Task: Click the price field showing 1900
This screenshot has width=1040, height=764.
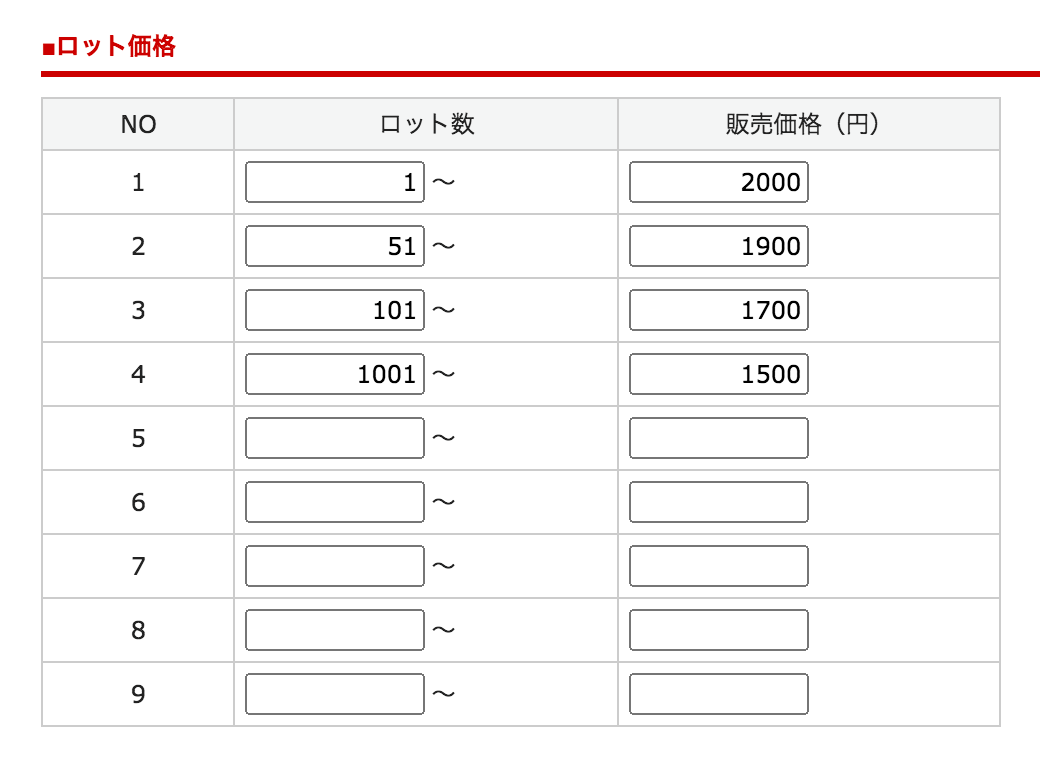Action: tap(718, 246)
